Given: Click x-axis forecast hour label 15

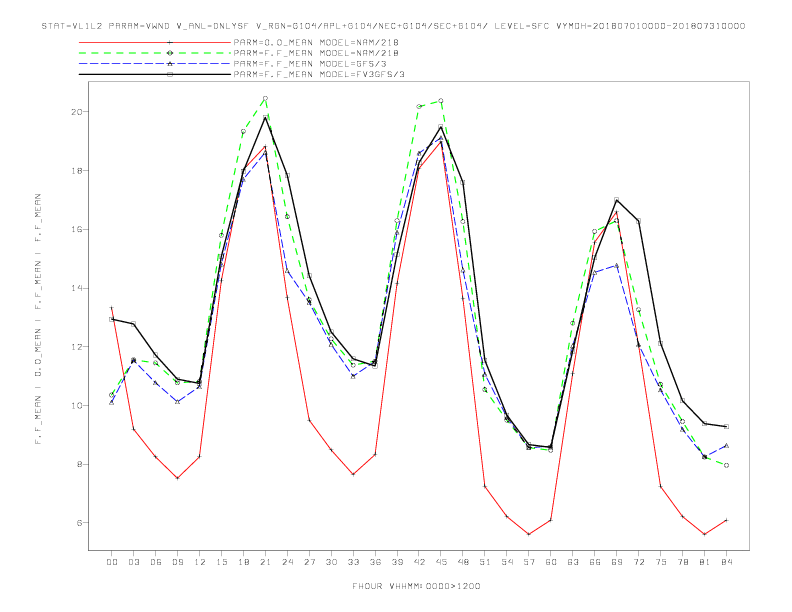Looking at the screenshot, I should [x=221, y=562].
